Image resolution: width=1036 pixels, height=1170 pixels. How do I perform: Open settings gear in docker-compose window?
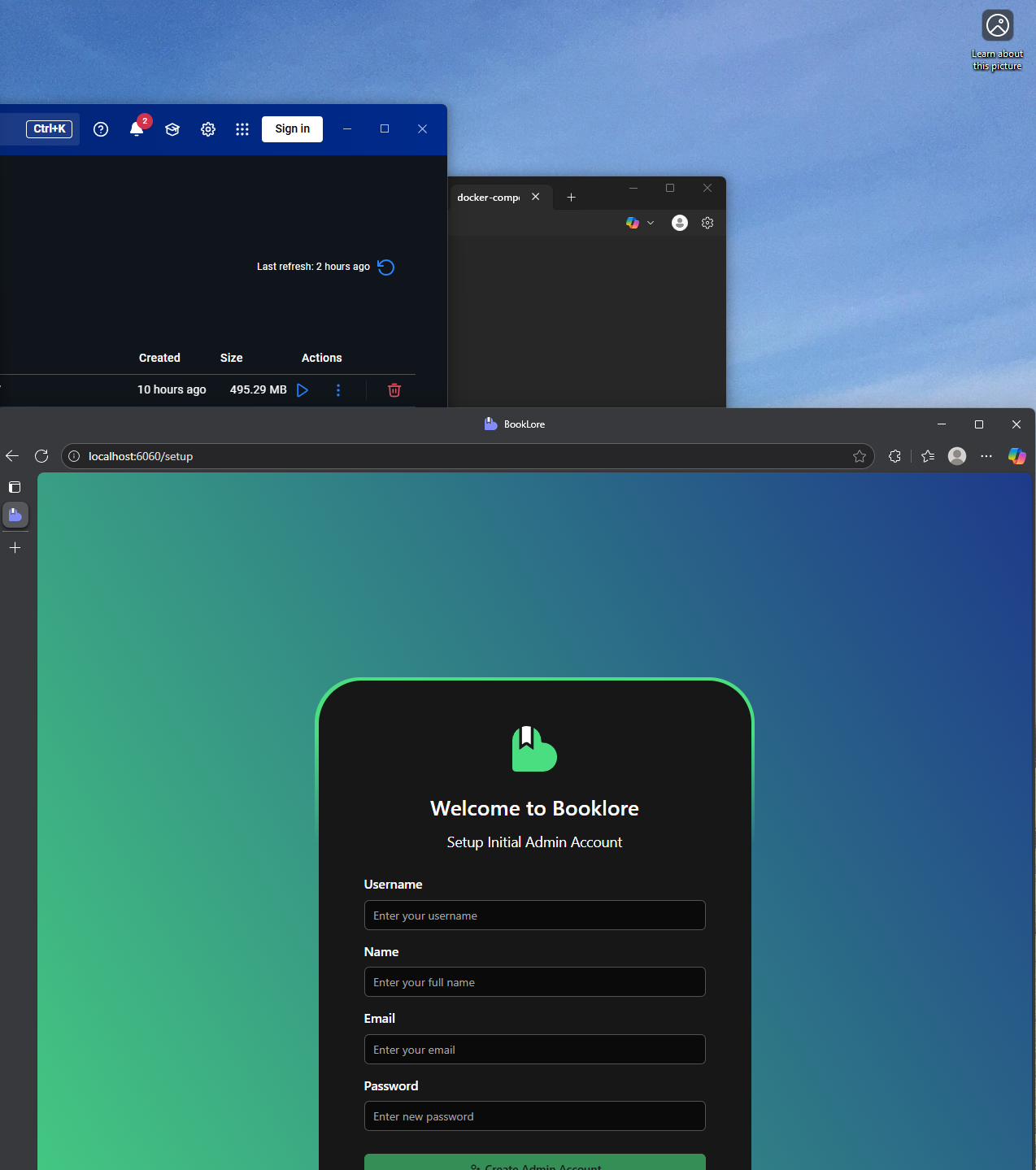click(x=707, y=223)
